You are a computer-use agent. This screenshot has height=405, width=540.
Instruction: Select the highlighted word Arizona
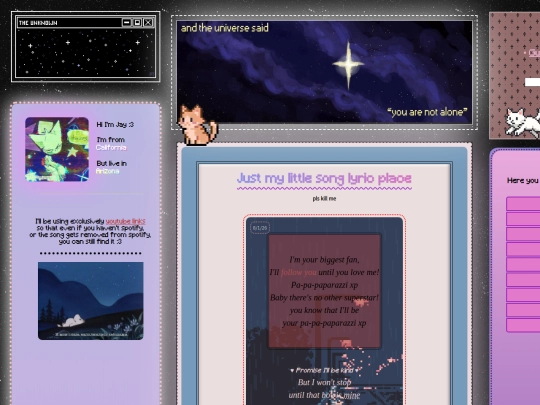[x=108, y=171]
